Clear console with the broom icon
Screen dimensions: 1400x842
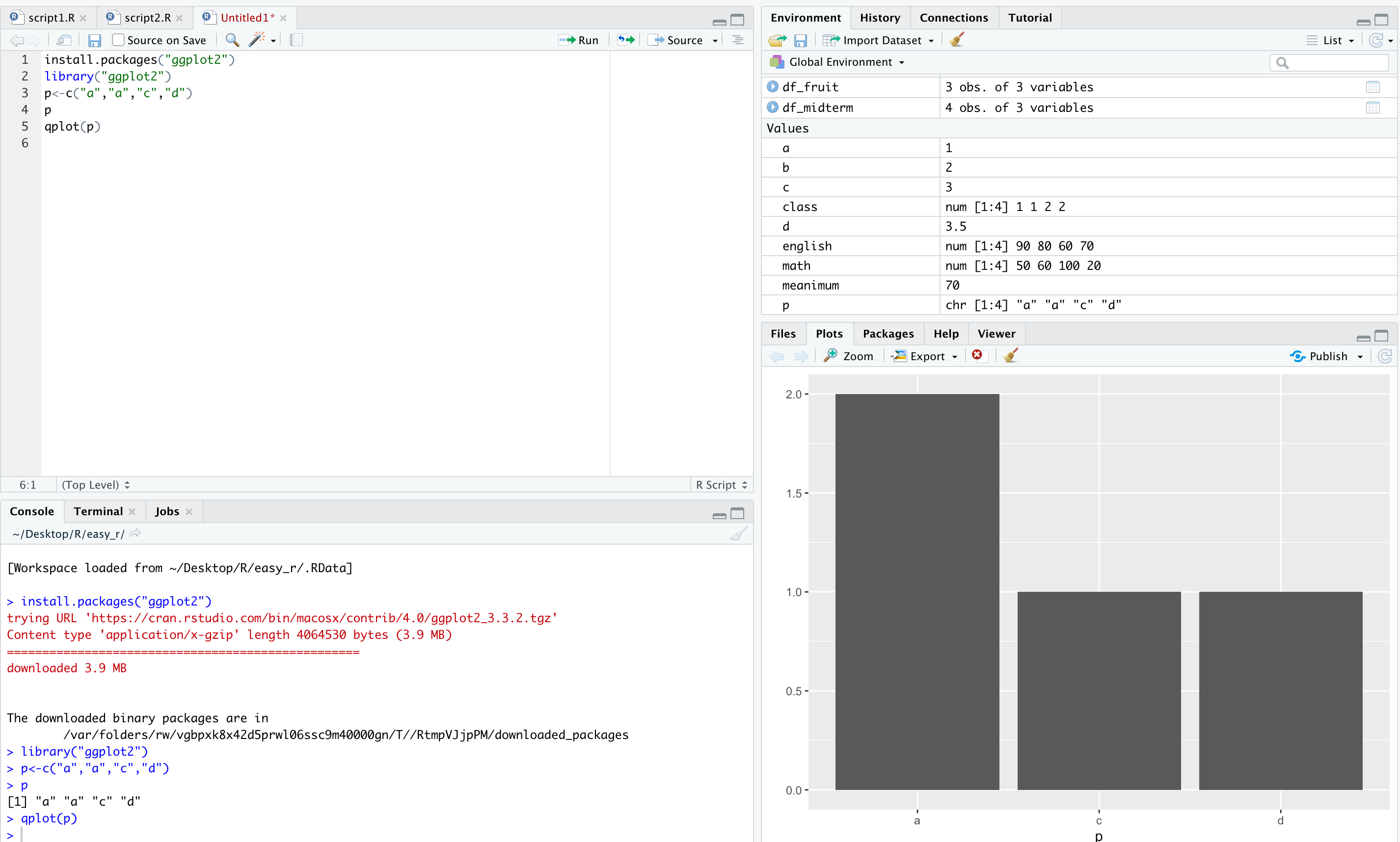click(x=738, y=533)
